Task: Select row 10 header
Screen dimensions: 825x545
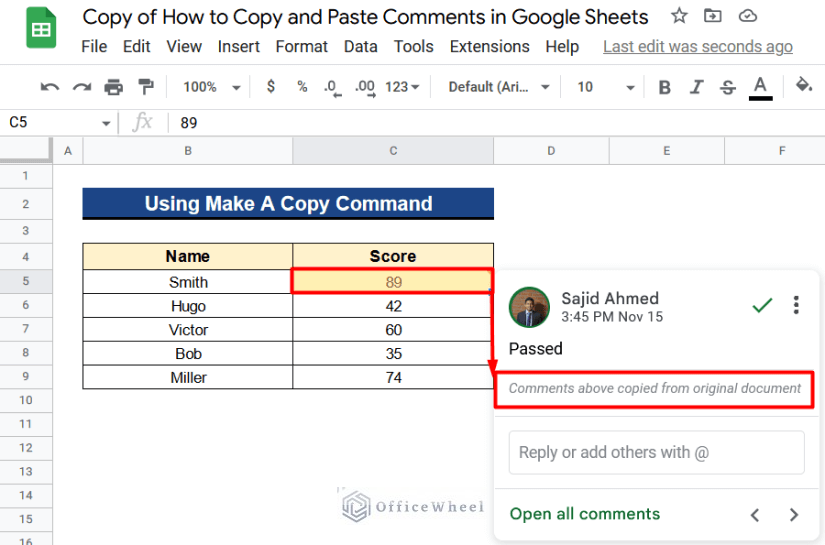Action: 26,400
